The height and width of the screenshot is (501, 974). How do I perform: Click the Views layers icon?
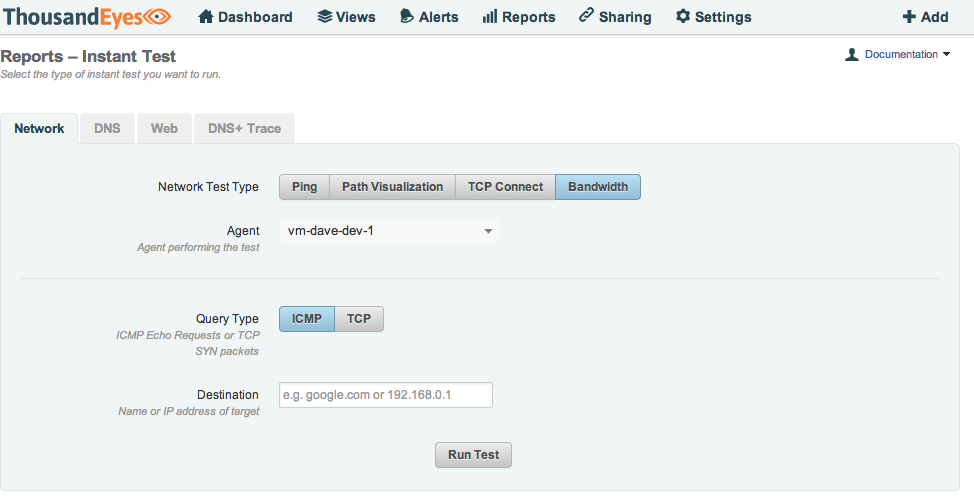click(324, 17)
